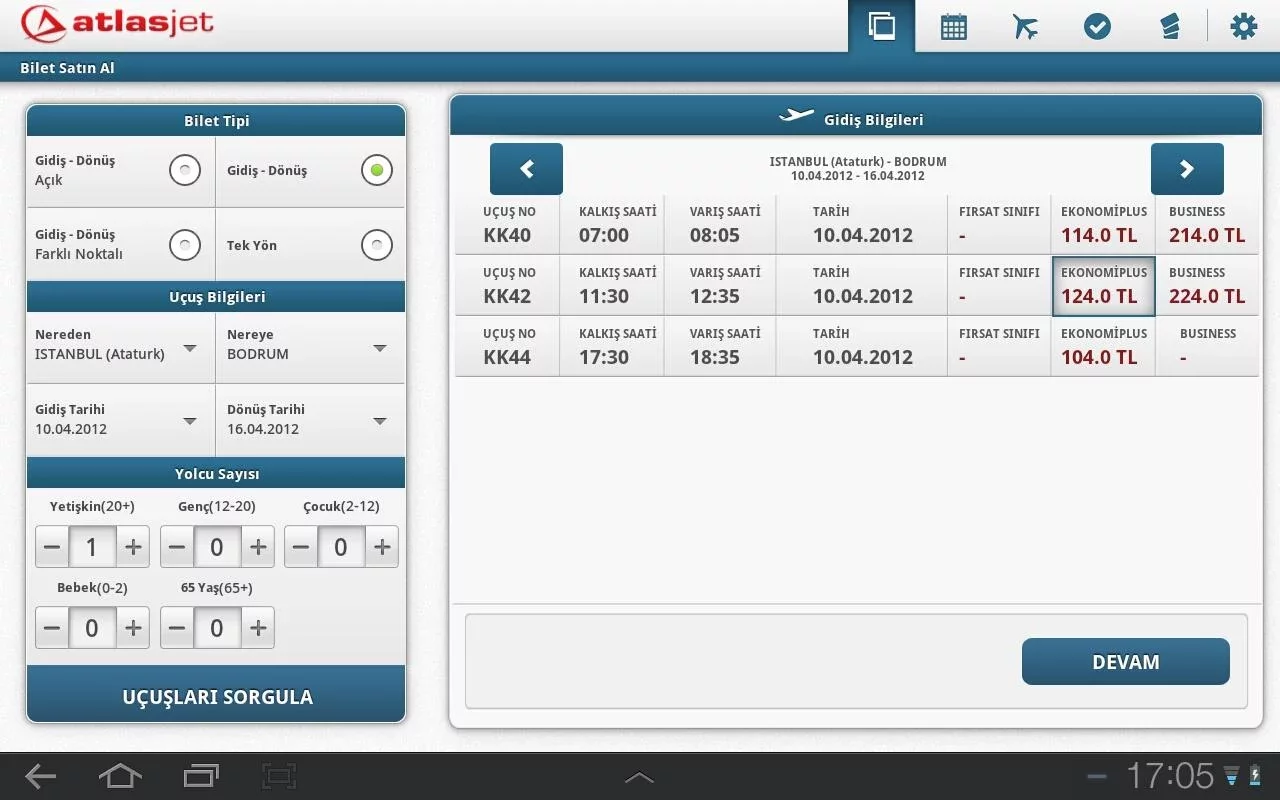
Task: Select Gidiş - Dönüş Farklı Noktalı radio
Action: (185, 245)
